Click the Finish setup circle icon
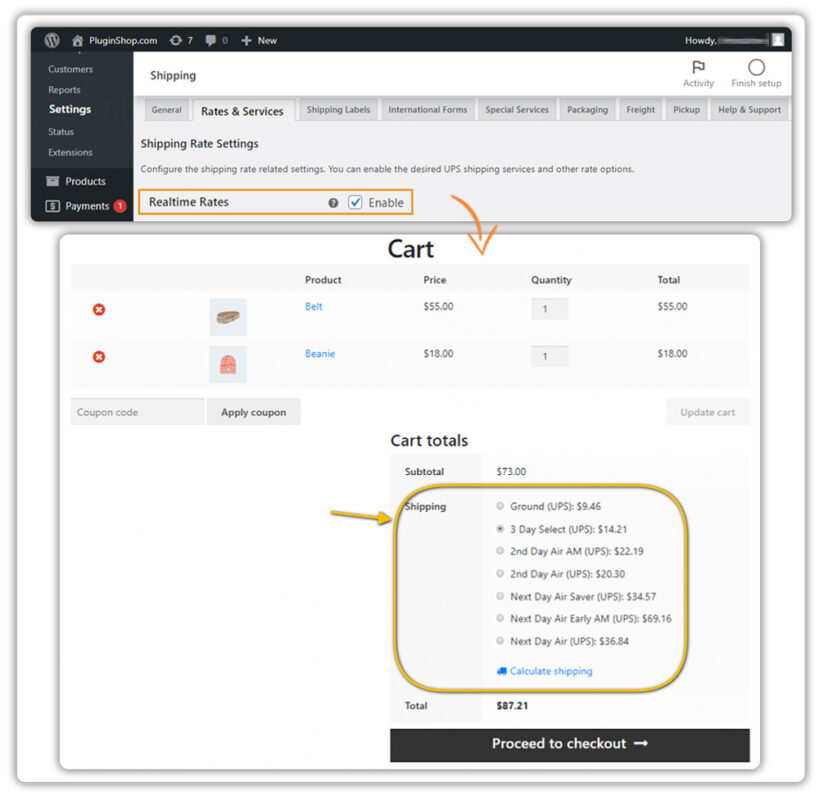This screenshot has height=800, width=819. (756, 67)
